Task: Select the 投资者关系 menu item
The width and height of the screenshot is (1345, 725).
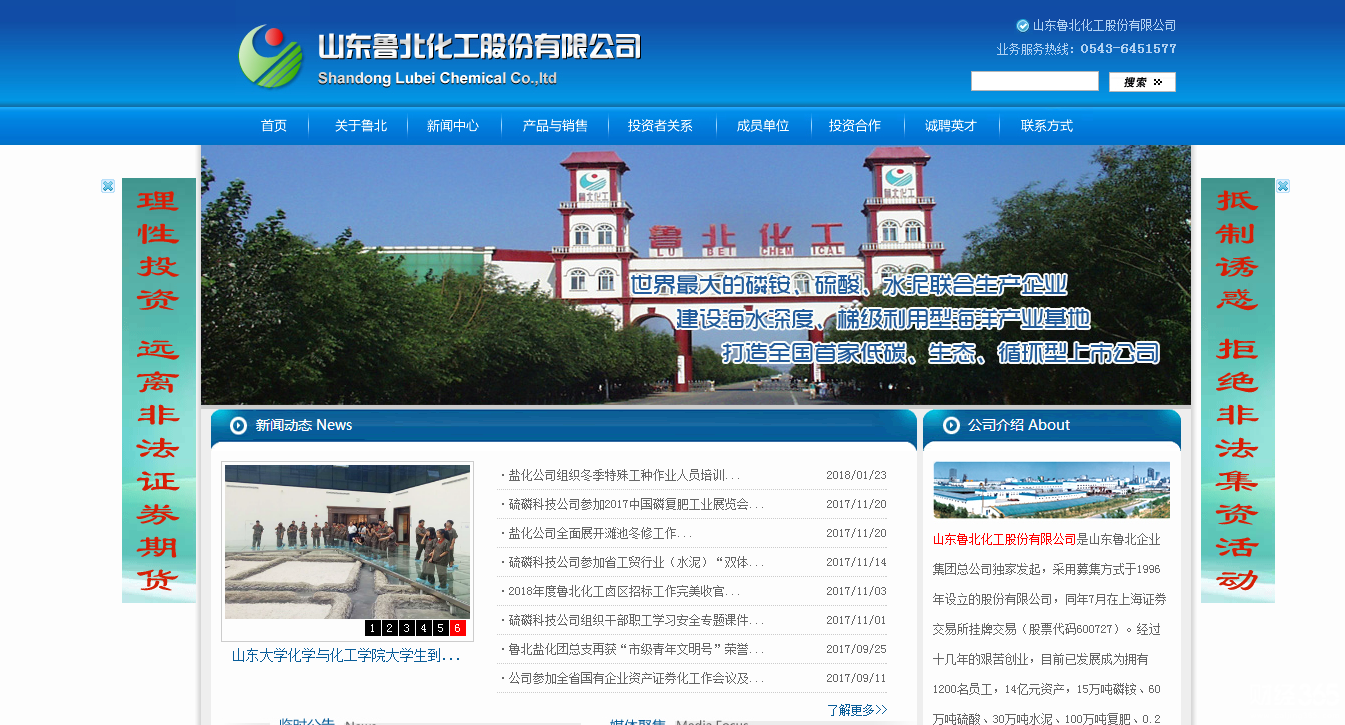Action: (x=660, y=126)
